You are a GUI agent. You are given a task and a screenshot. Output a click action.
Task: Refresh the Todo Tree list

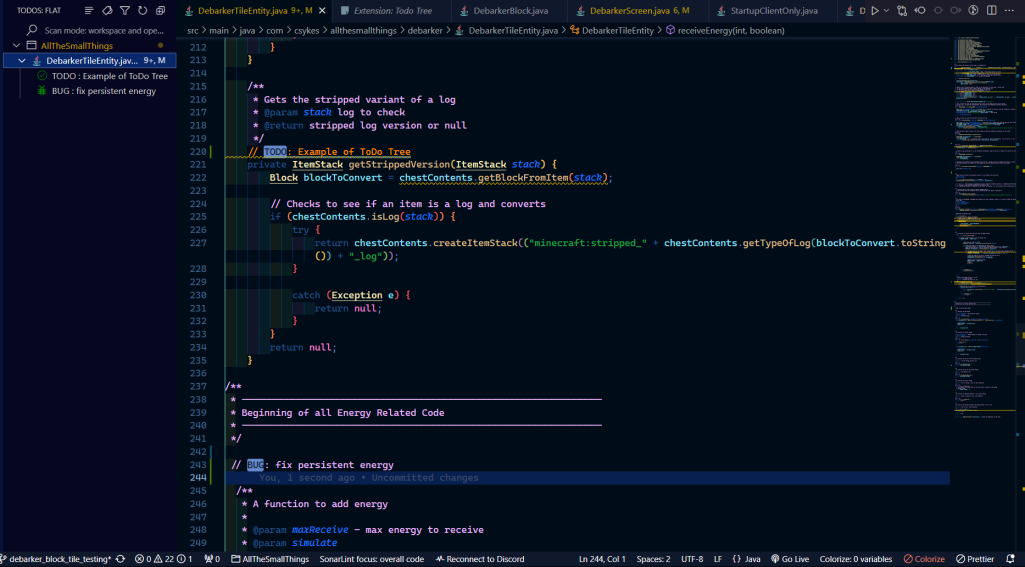point(142,11)
